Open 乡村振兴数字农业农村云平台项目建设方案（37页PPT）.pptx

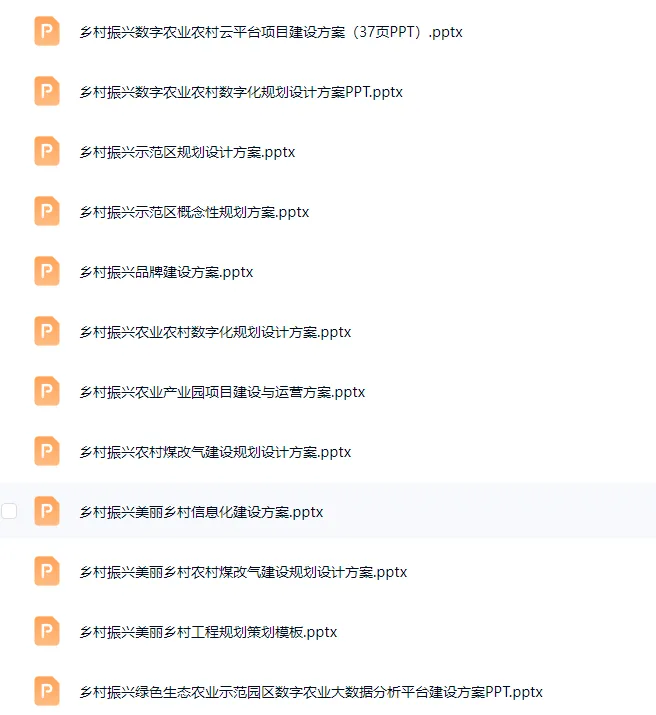click(271, 32)
